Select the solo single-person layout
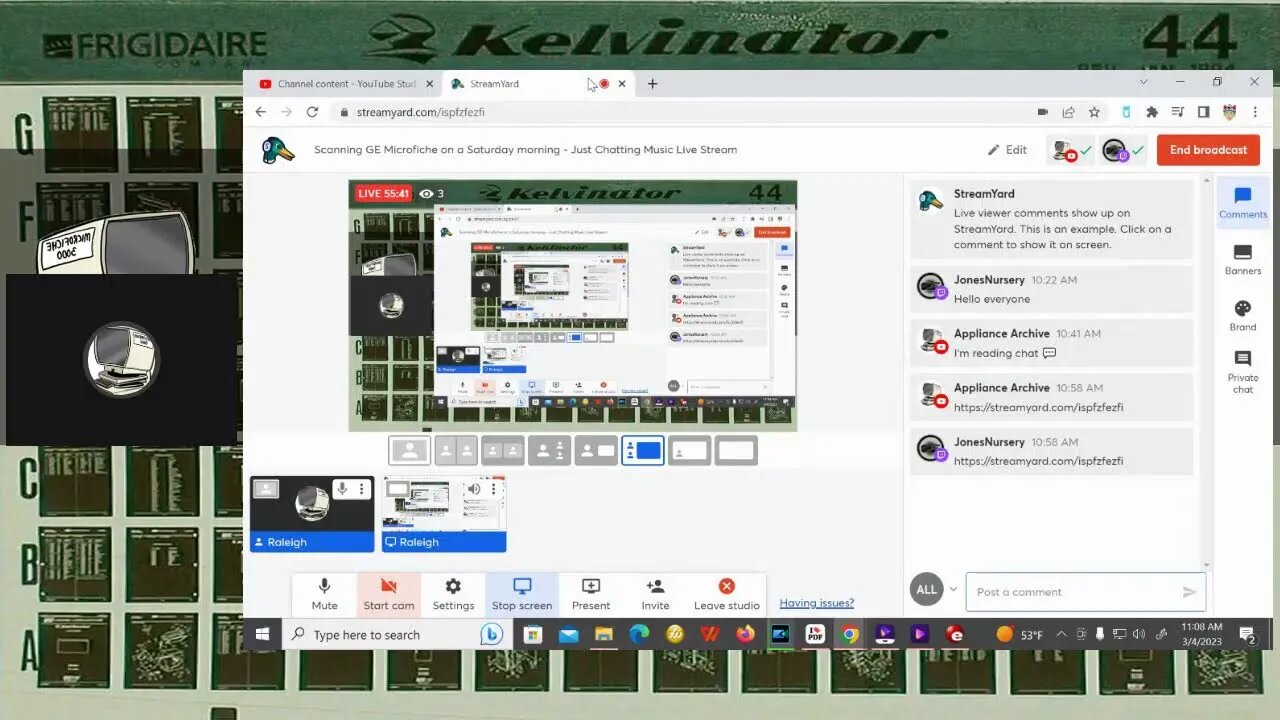Screen dimensions: 1280x720 pos(410,451)
